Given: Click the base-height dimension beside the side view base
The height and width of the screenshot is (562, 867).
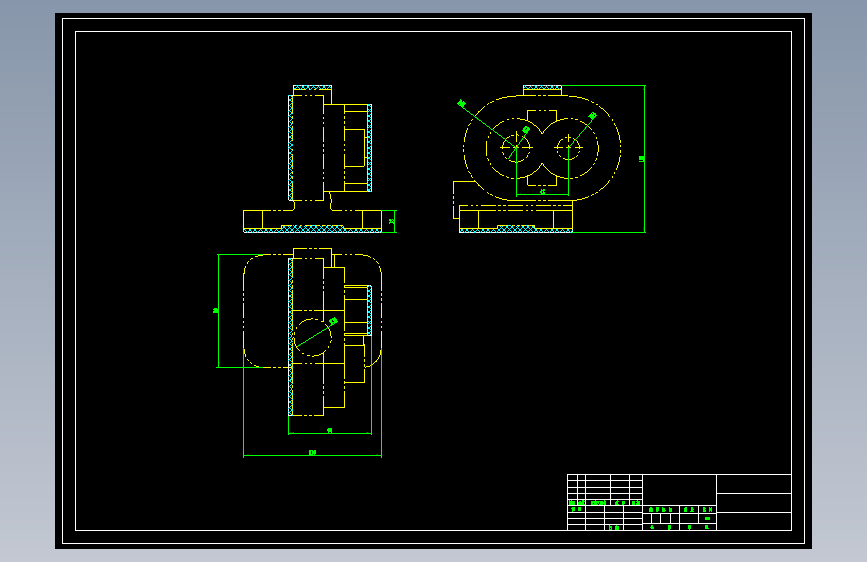Looking at the screenshot, I should coord(394,221).
